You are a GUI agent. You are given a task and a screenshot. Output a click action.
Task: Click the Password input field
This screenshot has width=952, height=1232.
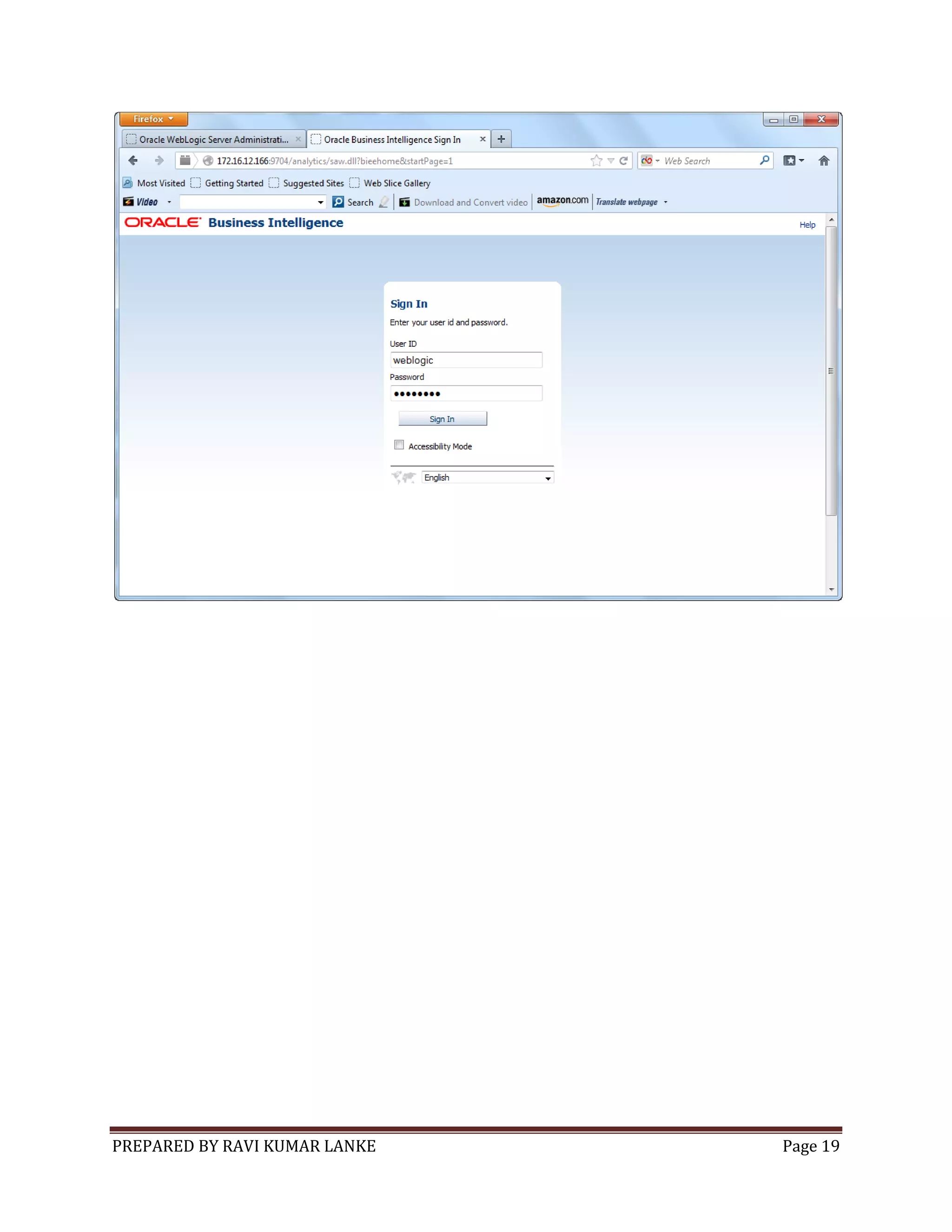(x=466, y=393)
